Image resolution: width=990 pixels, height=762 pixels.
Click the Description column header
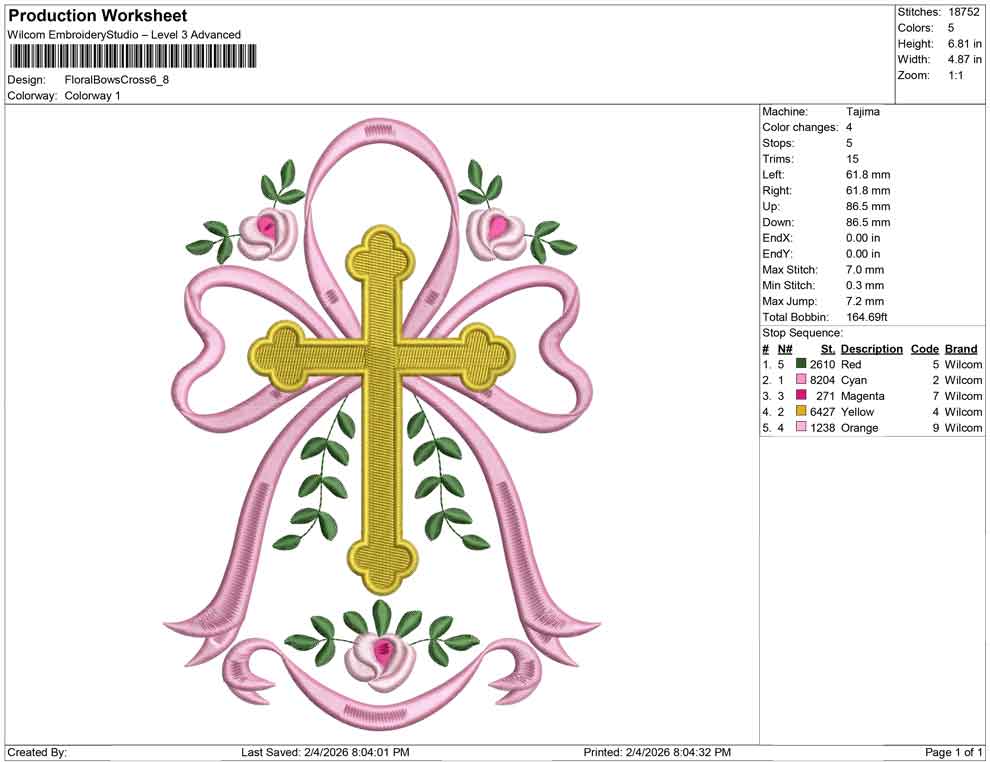tap(871, 348)
